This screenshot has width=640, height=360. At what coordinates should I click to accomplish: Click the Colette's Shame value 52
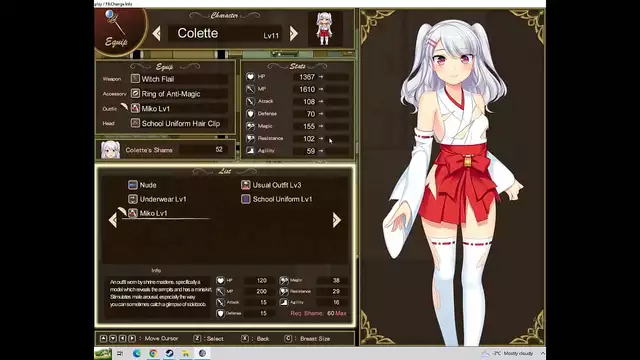tap(219, 149)
